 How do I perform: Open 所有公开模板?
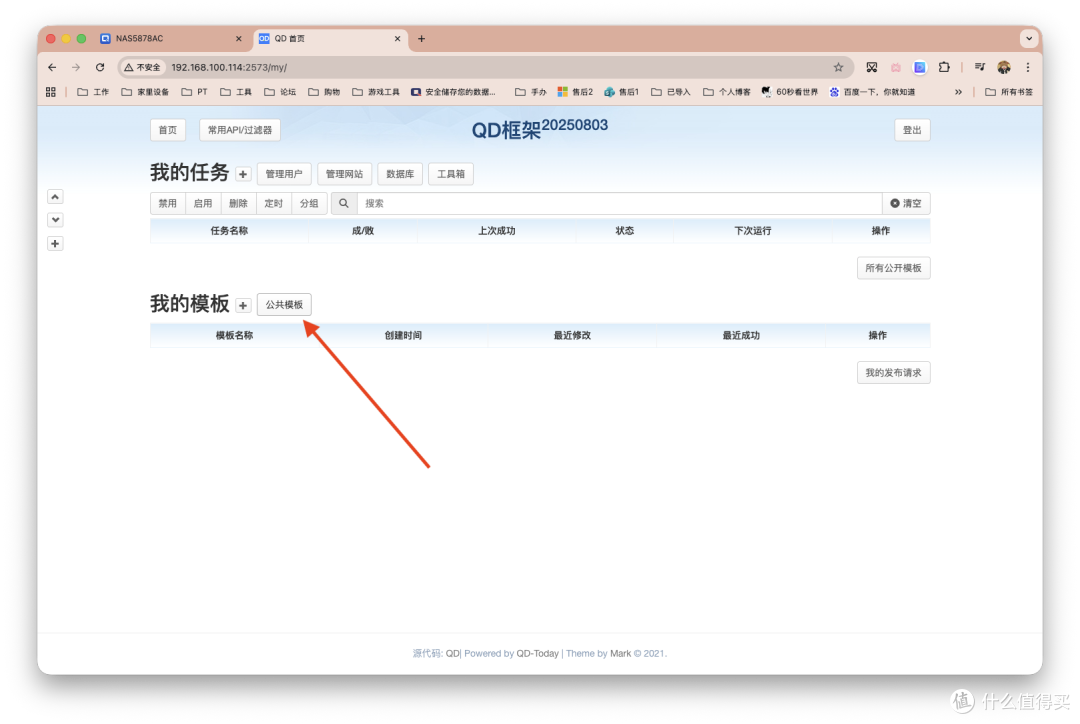(893, 268)
